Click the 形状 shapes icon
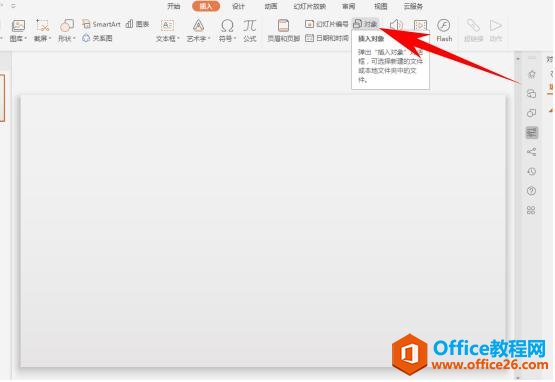555x382 pixels. click(67, 25)
